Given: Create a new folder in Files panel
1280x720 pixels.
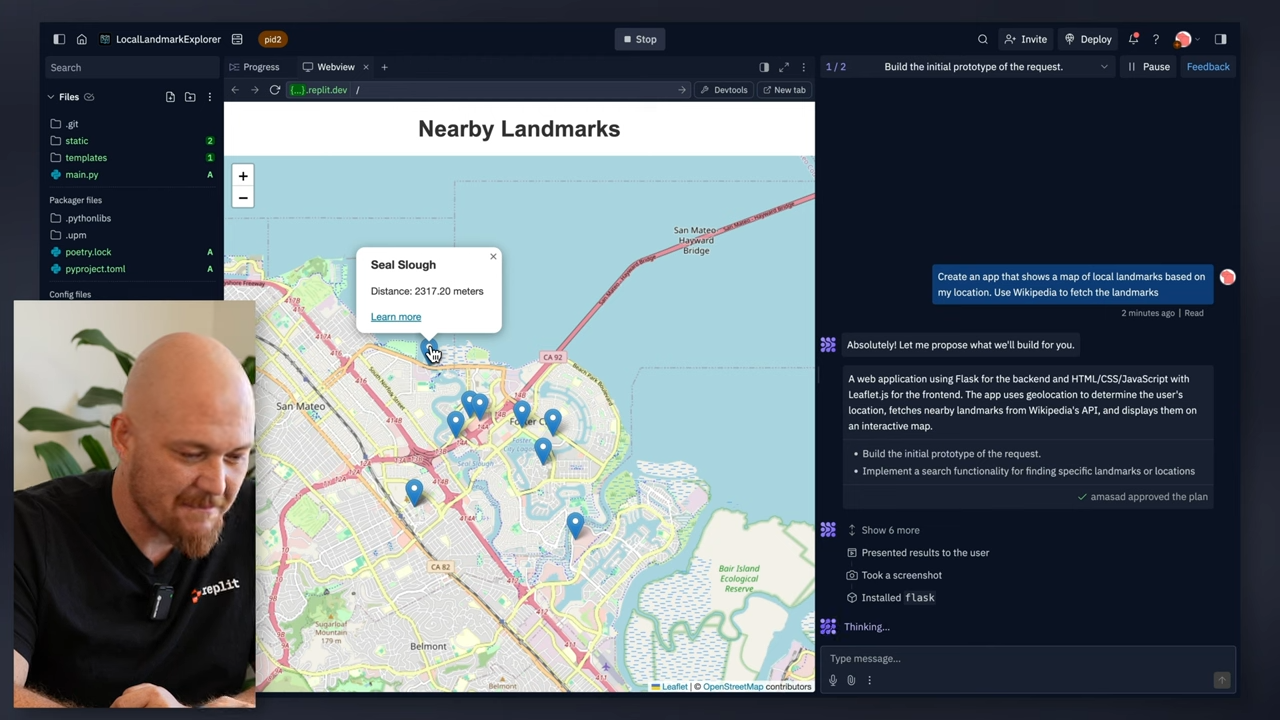Looking at the screenshot, I should coord(190,97).
